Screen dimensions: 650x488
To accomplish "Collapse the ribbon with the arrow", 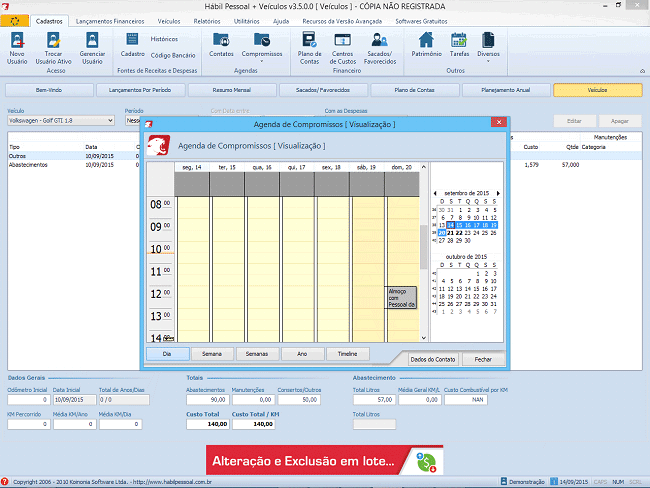I will click(642, 71).
